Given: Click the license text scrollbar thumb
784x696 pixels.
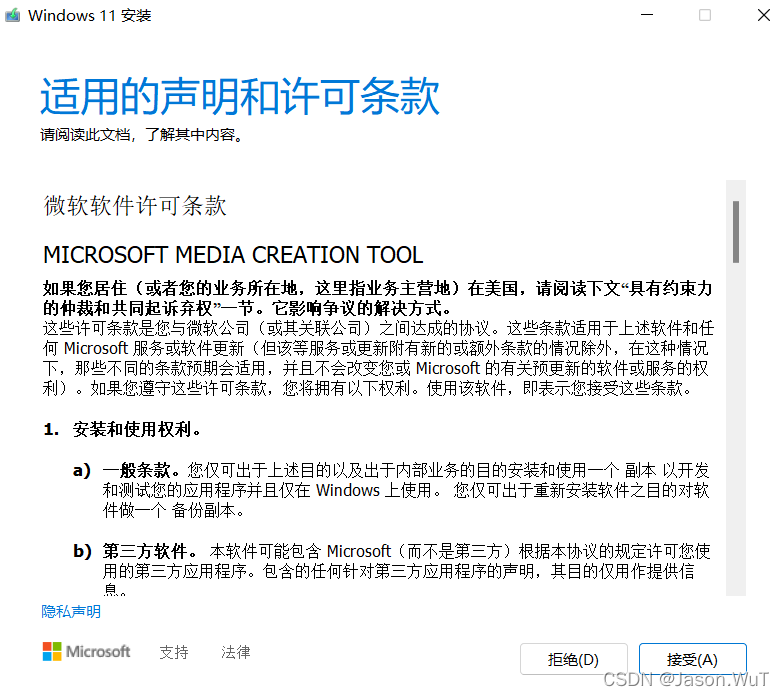Looking at the screenshot, I should (x=736, y=232).
